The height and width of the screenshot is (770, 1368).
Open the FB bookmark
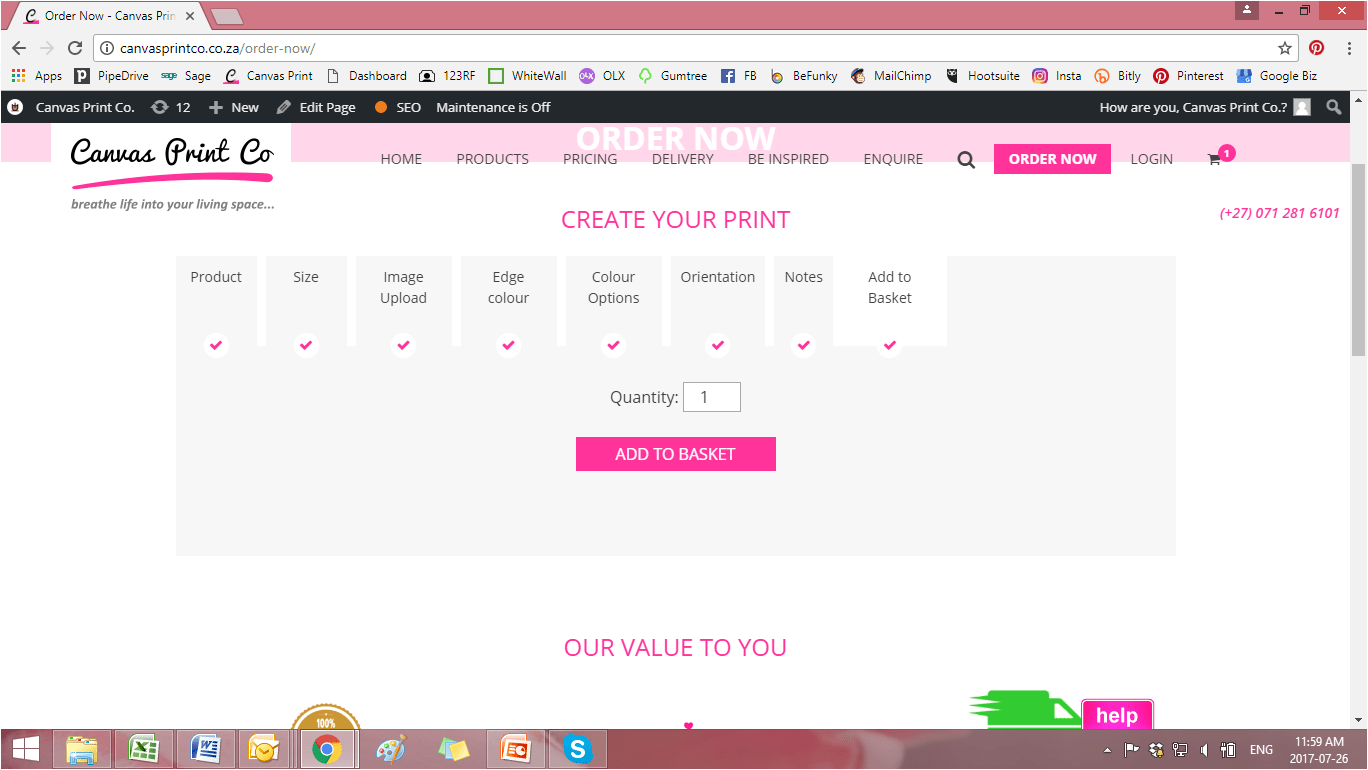pos(739,76)
